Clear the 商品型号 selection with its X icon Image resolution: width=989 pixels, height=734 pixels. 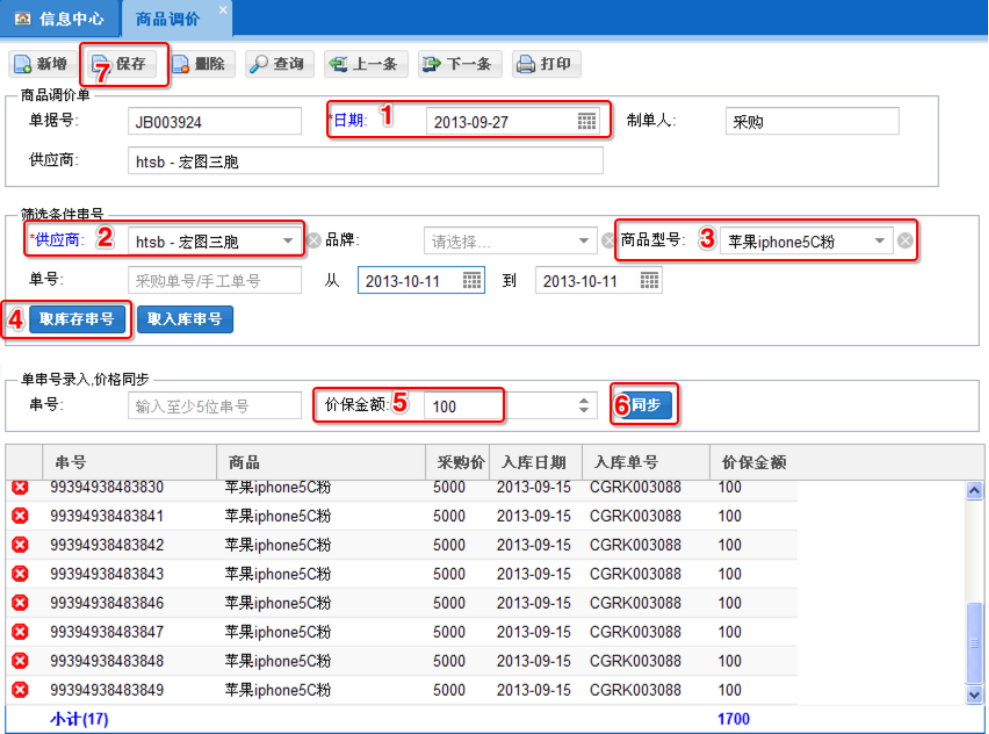[904, 241]
